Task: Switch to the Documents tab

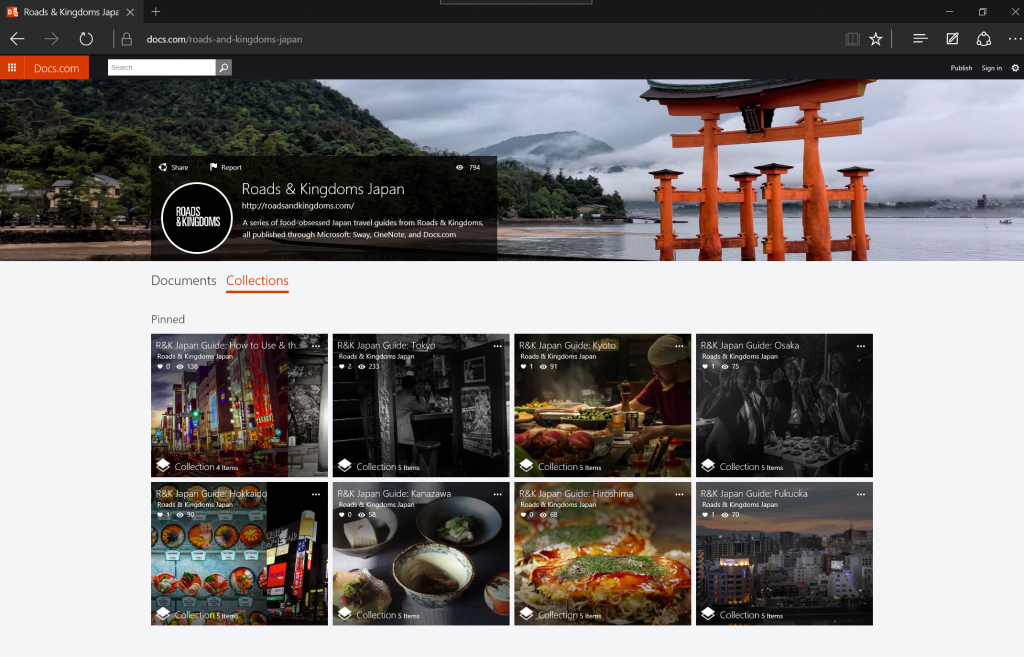Action: pyautogui.click(x=183, y=281)
